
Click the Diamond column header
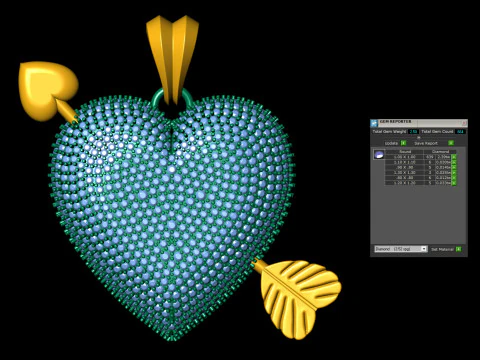pyautogui.click(x=440, y=152)
